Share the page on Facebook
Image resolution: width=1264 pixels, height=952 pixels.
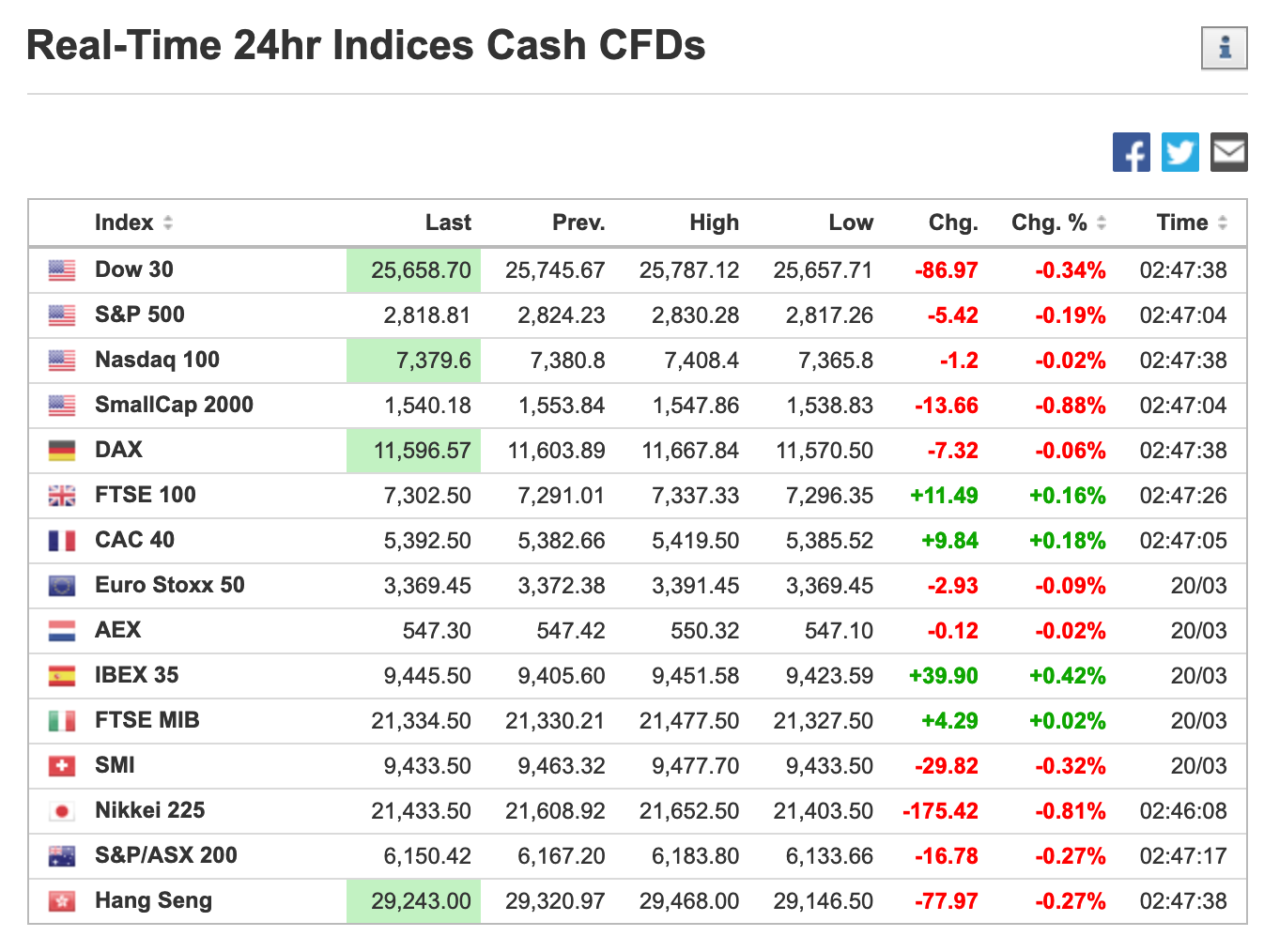[1131, 152]
